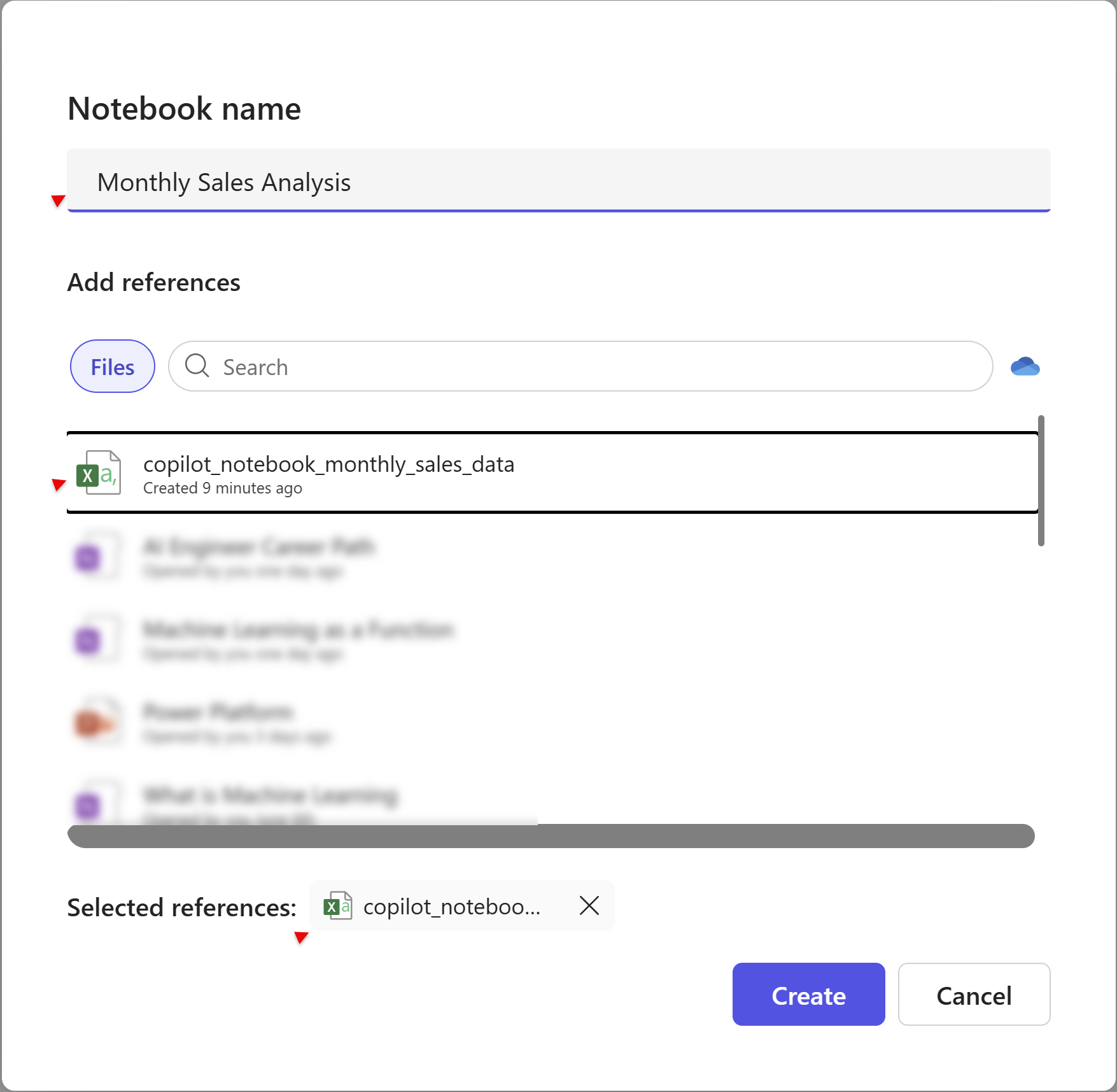Click the Cancel button

[974, 995]
